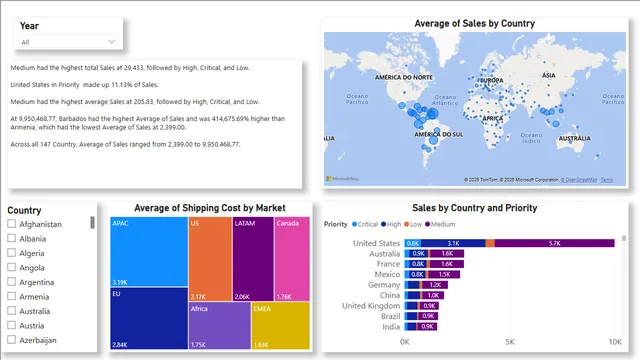Select Brazil Medium bar segment 0.9K

click(428, 316)
